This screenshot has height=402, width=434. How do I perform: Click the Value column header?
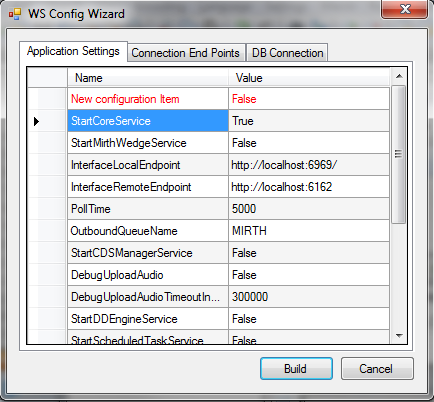coord(309,78)
